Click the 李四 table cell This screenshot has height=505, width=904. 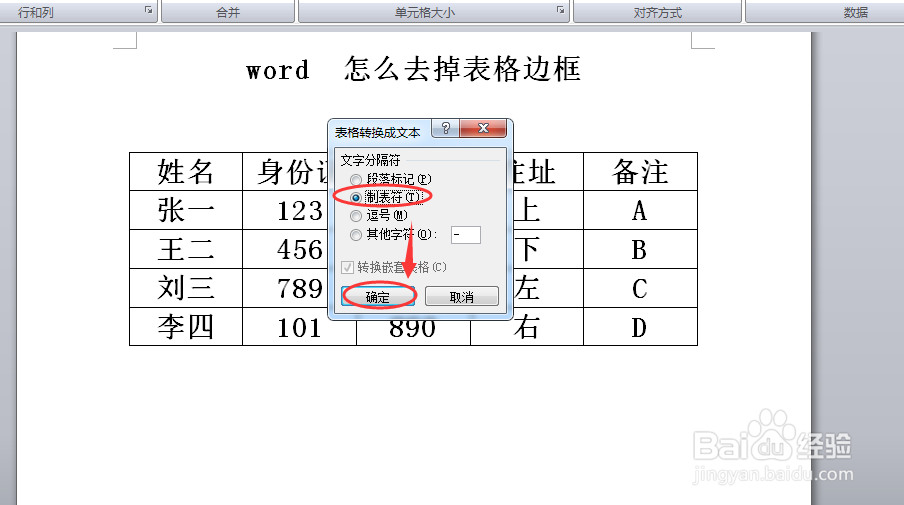(186, 327)
